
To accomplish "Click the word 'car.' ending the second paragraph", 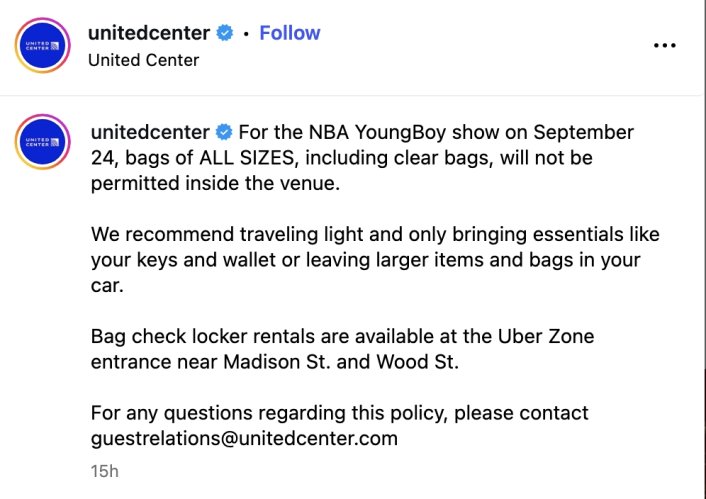I will [x=107, y=286].
